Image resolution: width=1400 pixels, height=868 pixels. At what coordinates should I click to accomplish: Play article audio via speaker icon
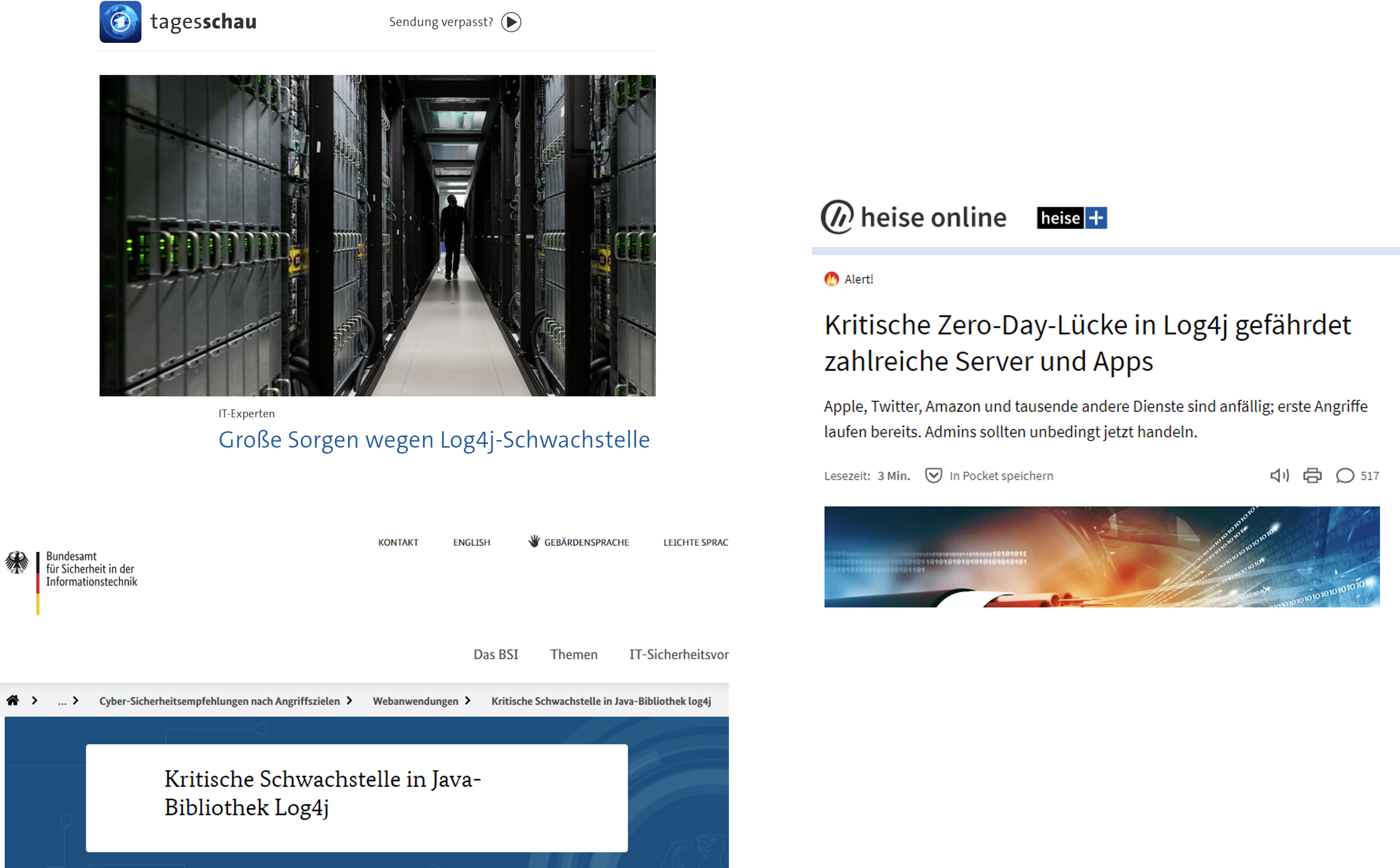[x=1279, y=475]
